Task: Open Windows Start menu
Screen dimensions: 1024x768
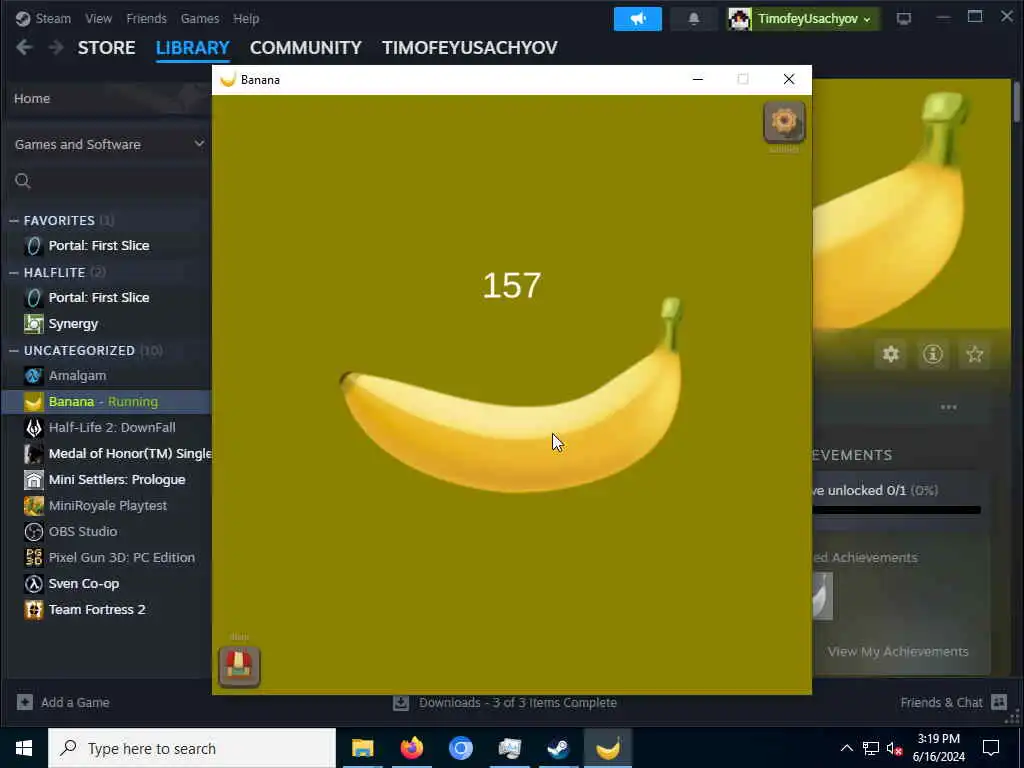Action: [x=24, y=748]
